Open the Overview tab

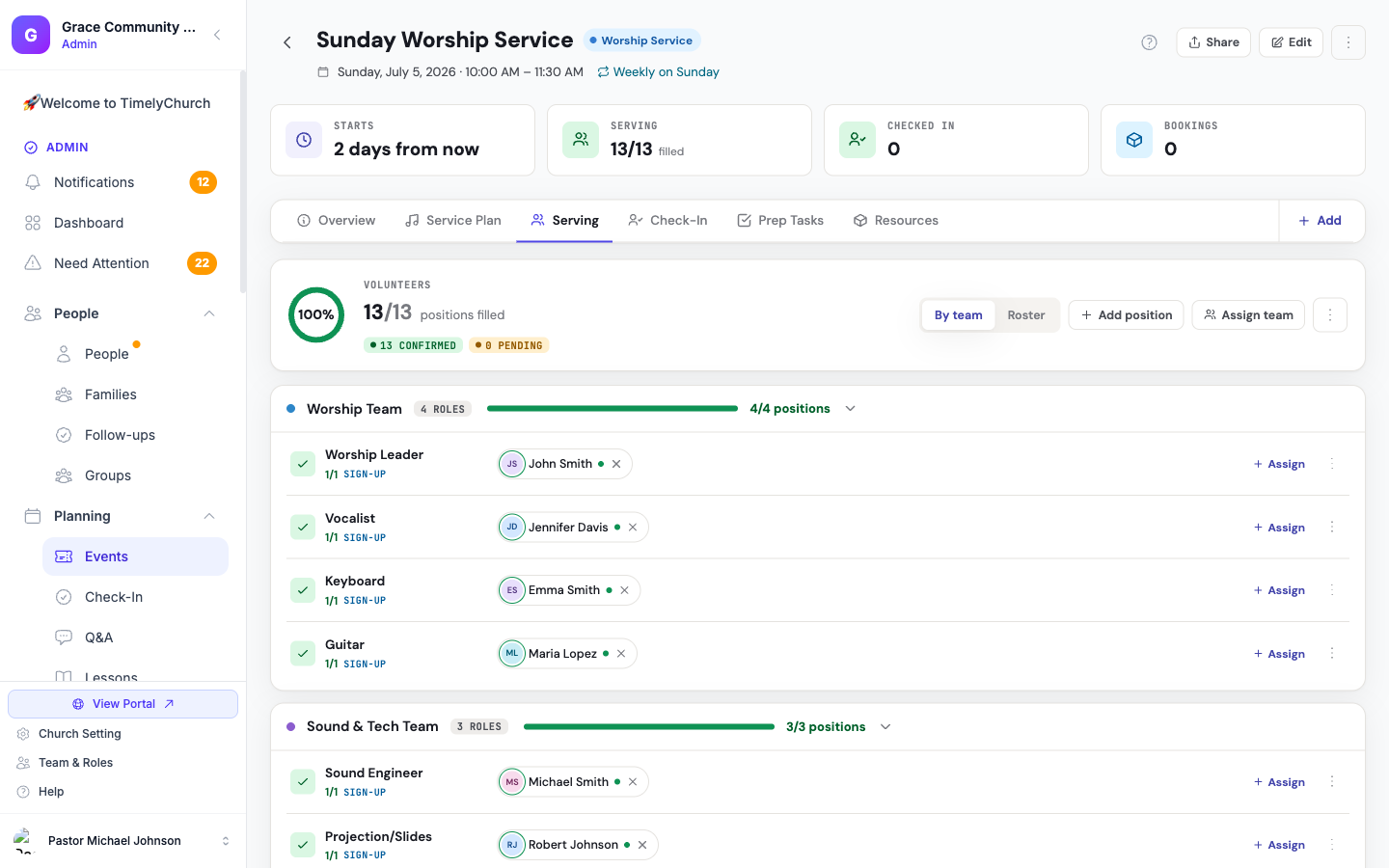coord(337,221)
